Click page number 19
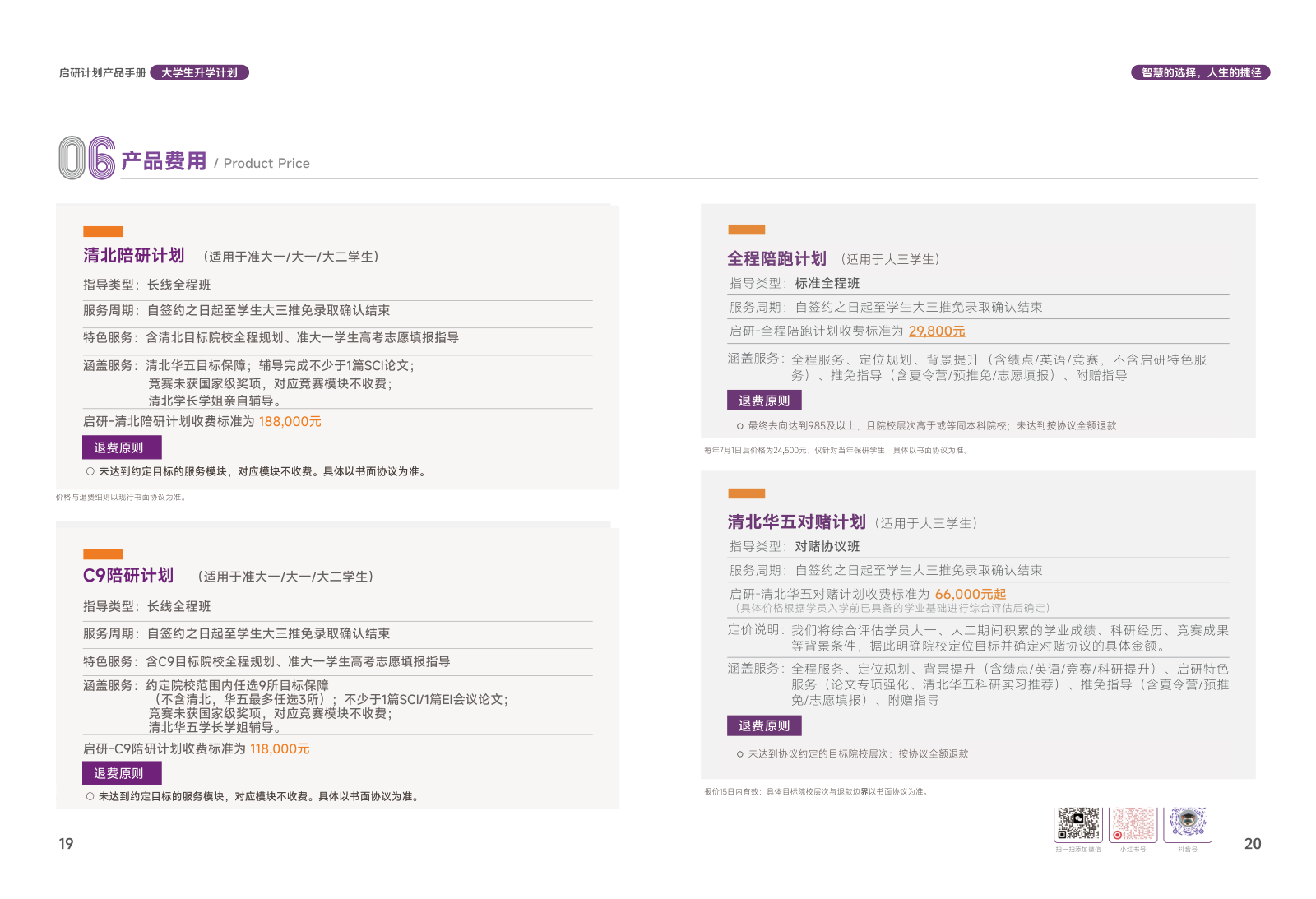 click(x=66, y=843)
